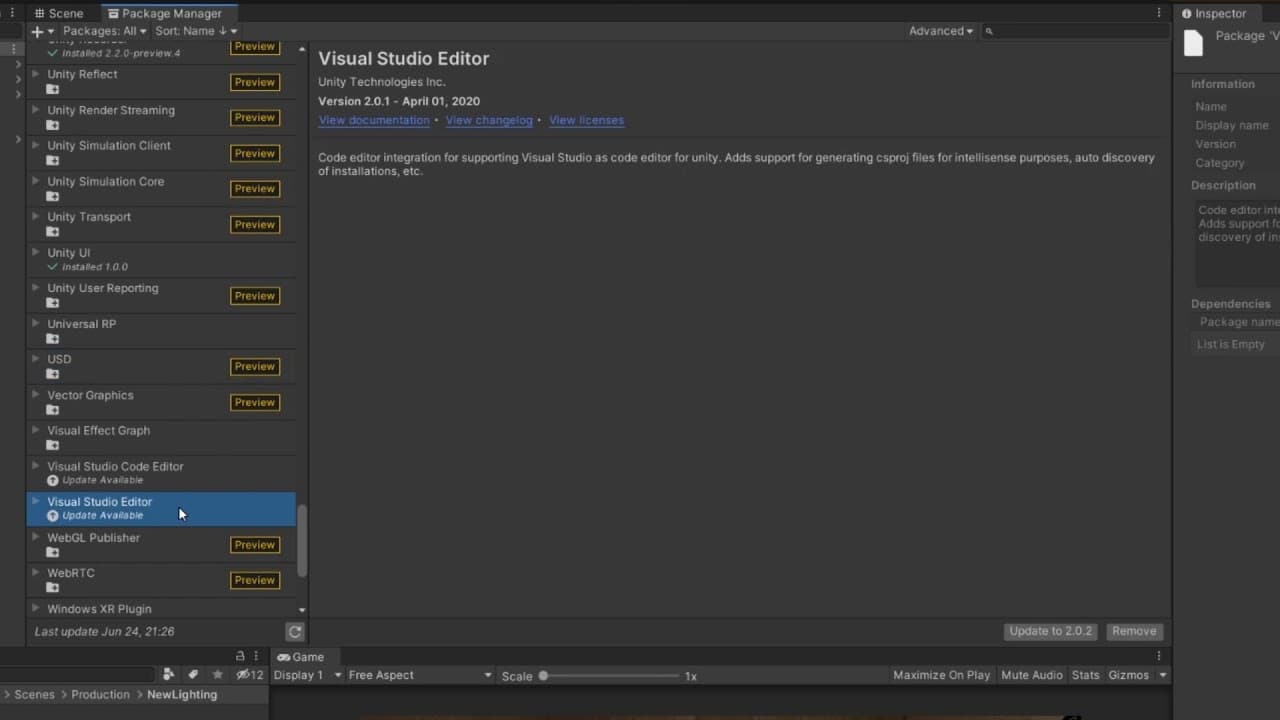Click the Search by Label tag icon
Viewport: 1280px width, 720px height.
[x=193, y=675]
